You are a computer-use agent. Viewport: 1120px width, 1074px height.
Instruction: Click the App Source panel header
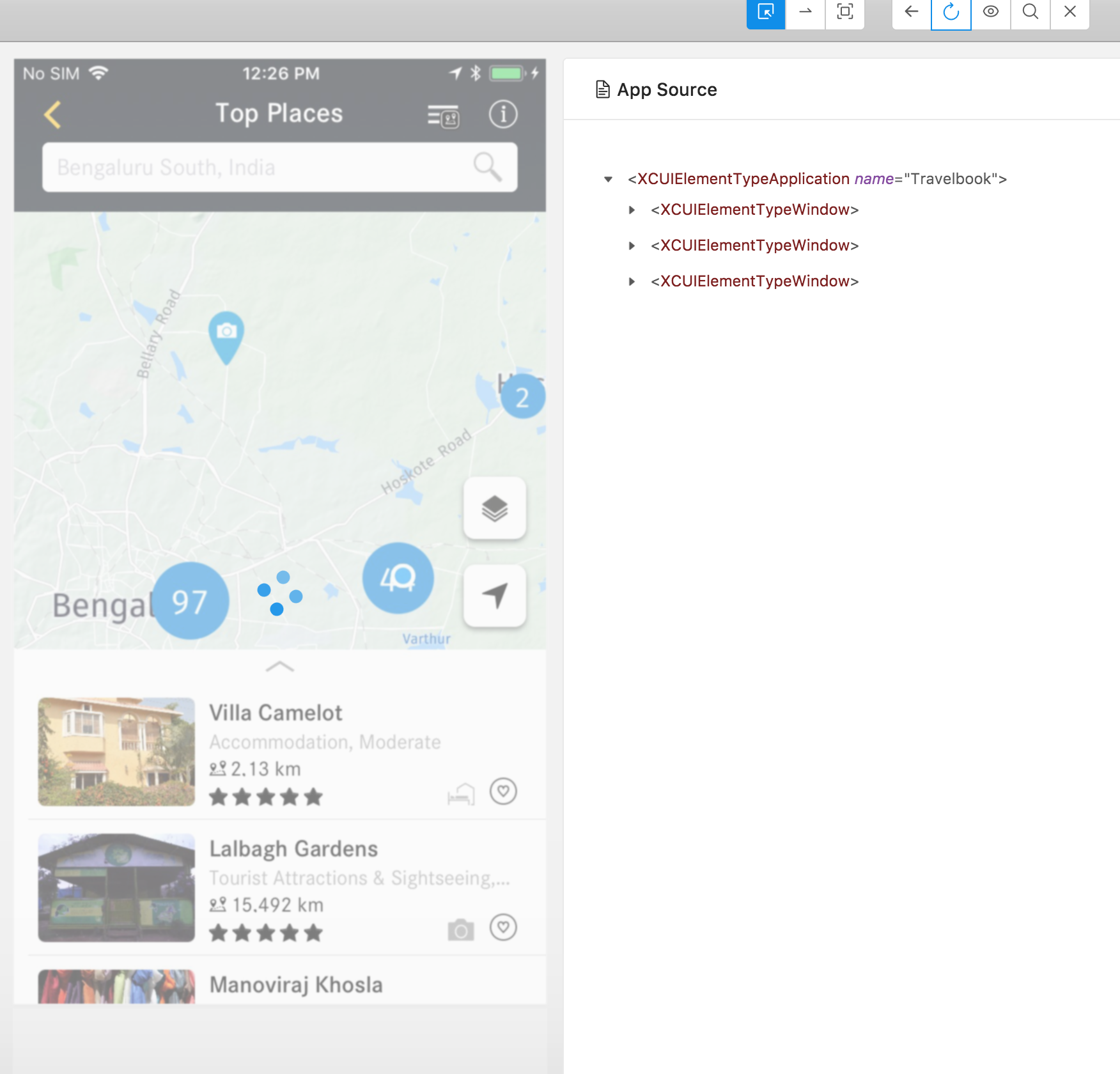tap(656, 89)
